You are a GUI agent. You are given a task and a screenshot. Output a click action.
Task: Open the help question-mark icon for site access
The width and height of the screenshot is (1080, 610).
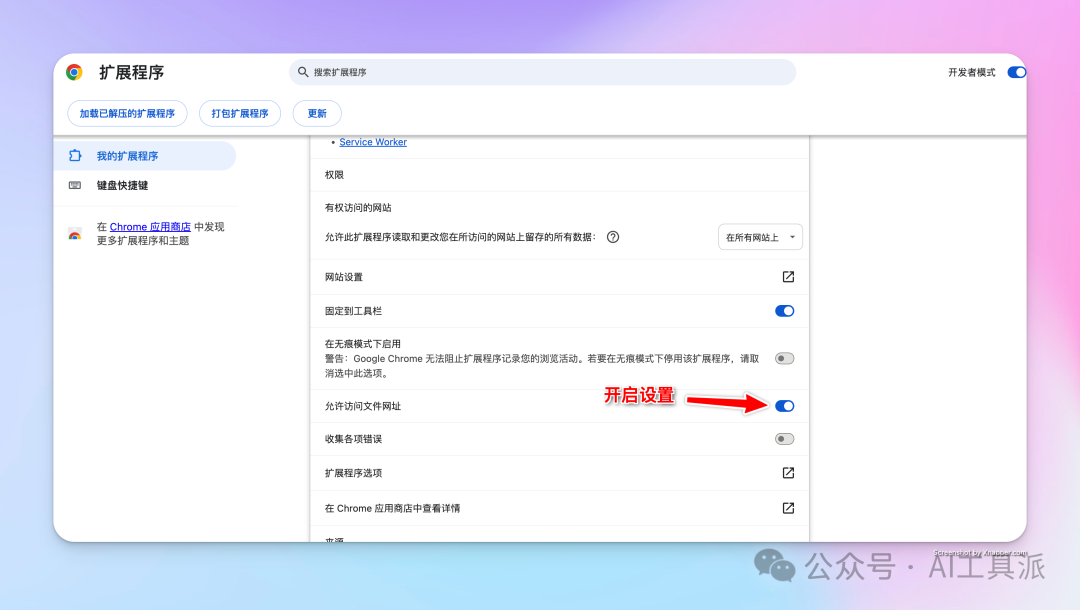point(613,237)
